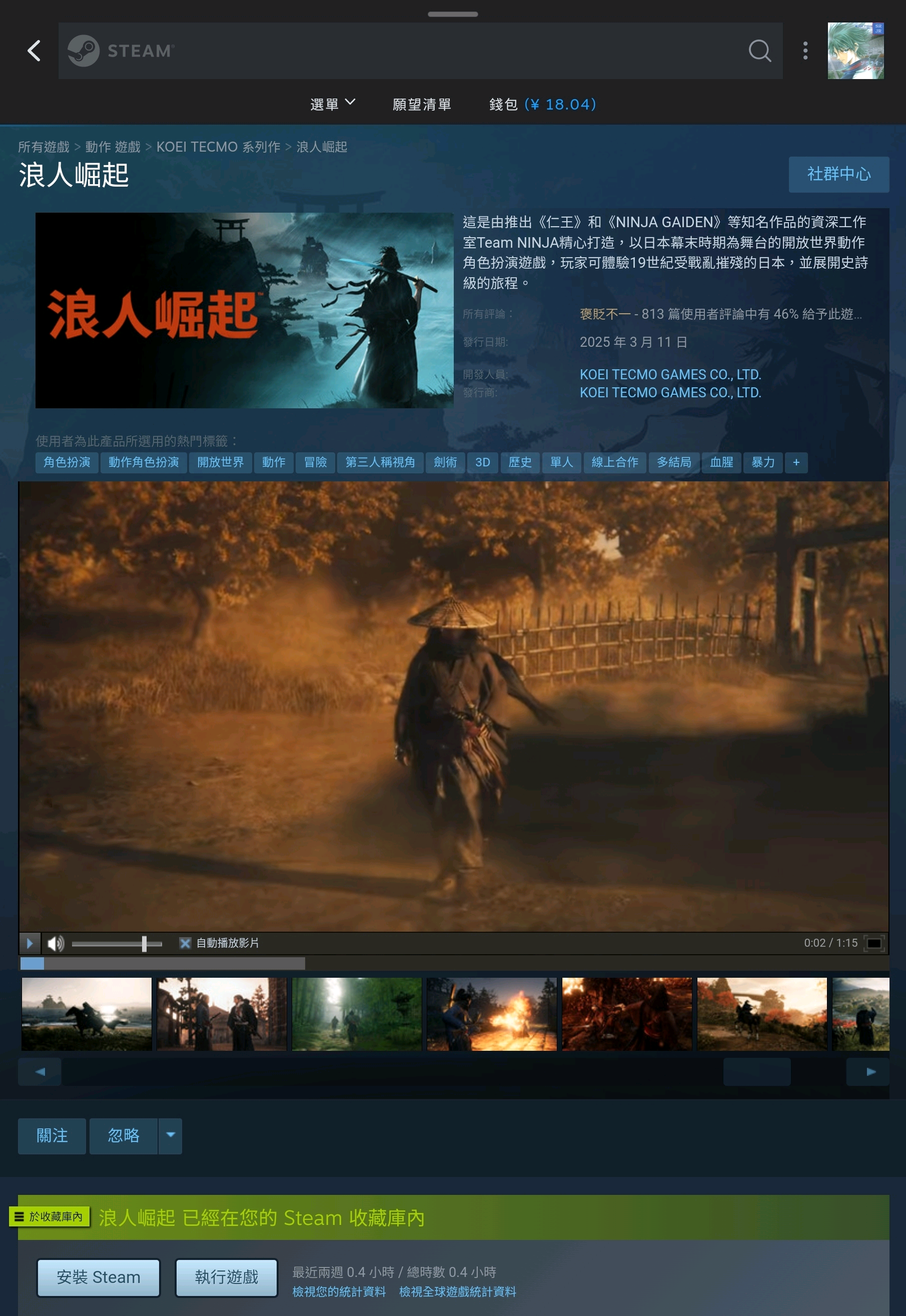The height and width of the screenshot is (1316, 906).
Task: Open the Steam logo home
Action: (121, 51)
